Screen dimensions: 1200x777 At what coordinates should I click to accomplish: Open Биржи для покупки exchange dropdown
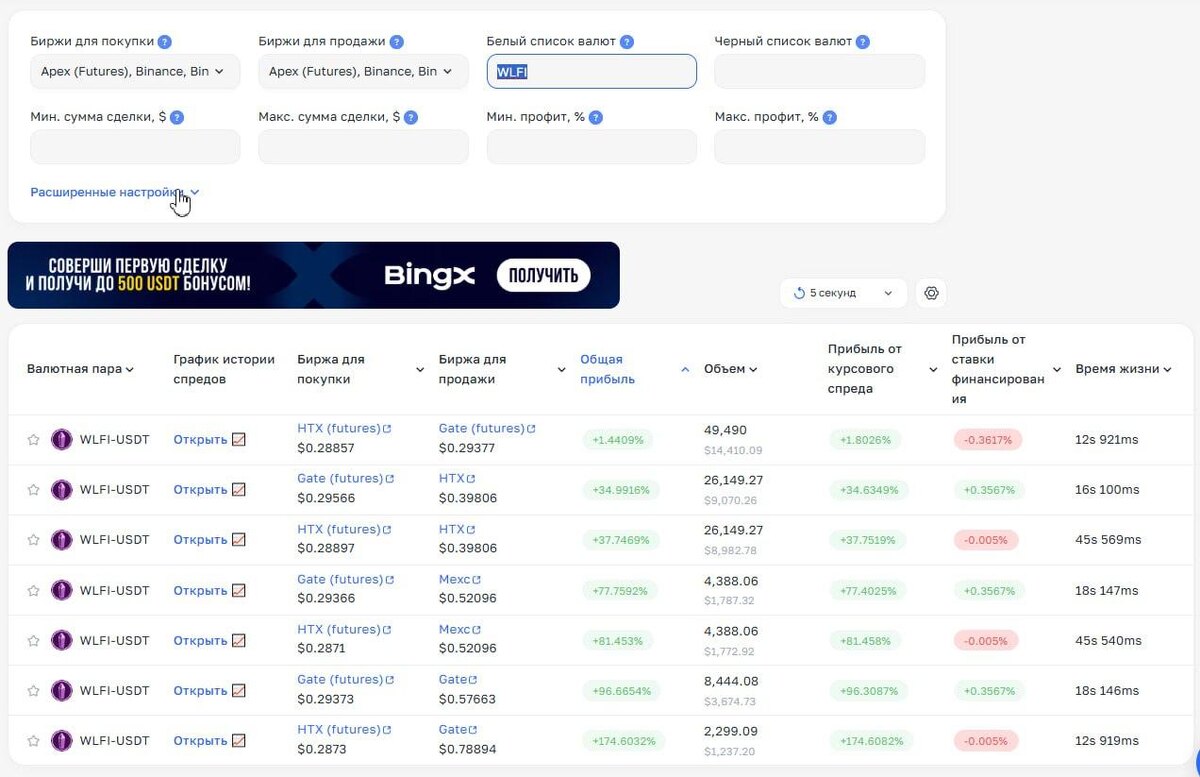point(135,72)
